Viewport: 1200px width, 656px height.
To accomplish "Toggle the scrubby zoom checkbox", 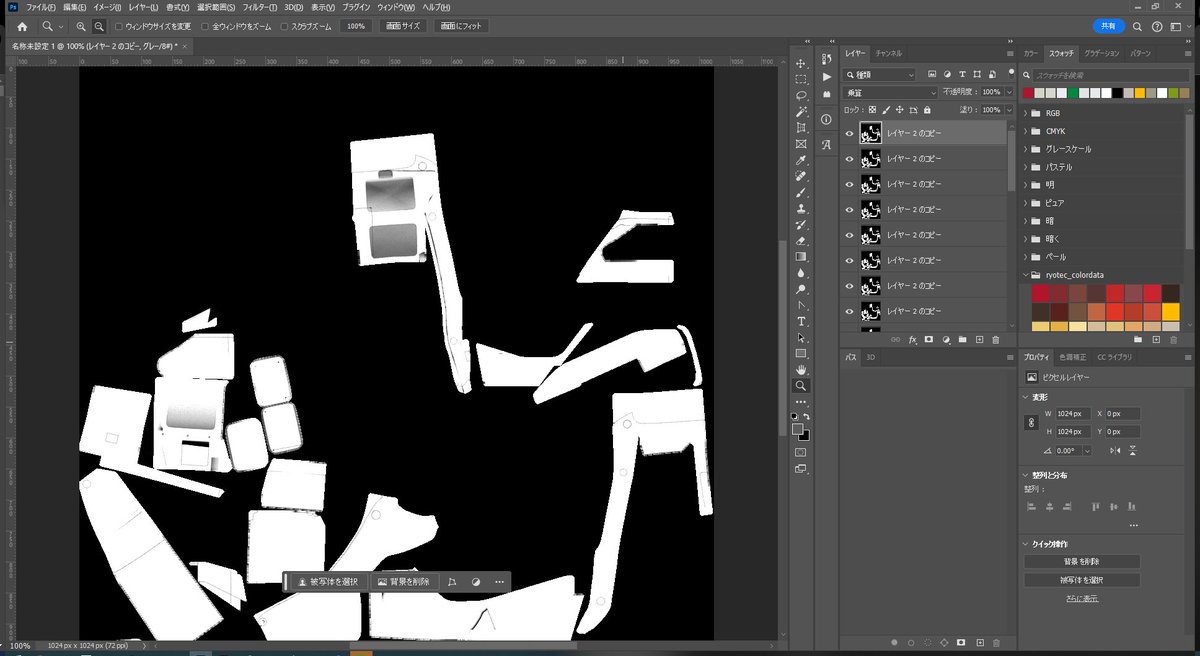I will [284, 26].
